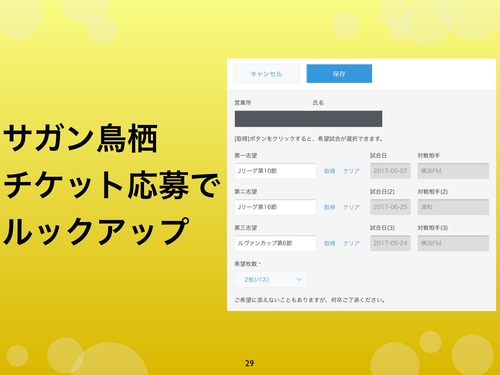500x375 pixels.
Task: Click the 試合日 field 2017-05-07
Action: [390, 171]
